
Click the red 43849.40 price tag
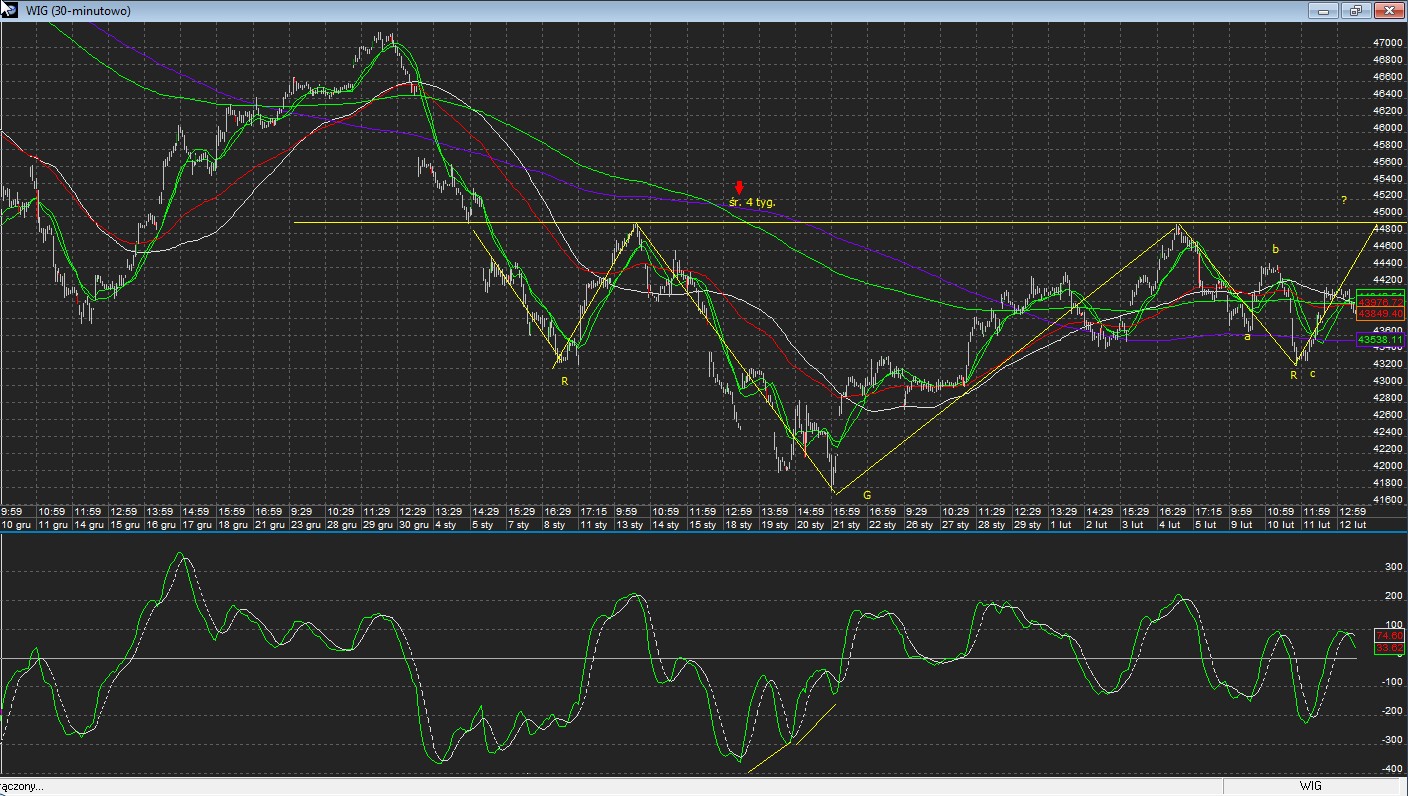pos(1380,314)
